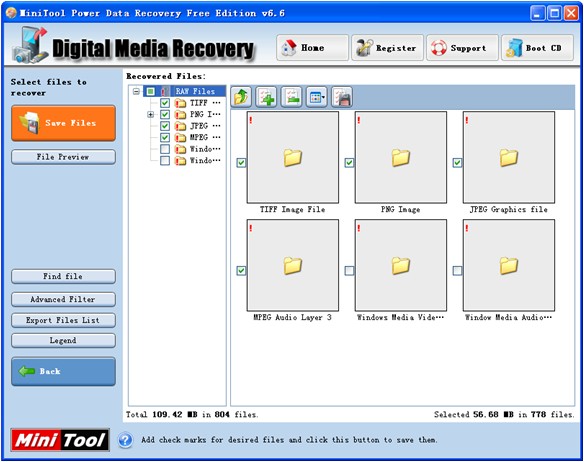Check the Windows Media Video thumbnail checkbox

click(x=349, y=270)
